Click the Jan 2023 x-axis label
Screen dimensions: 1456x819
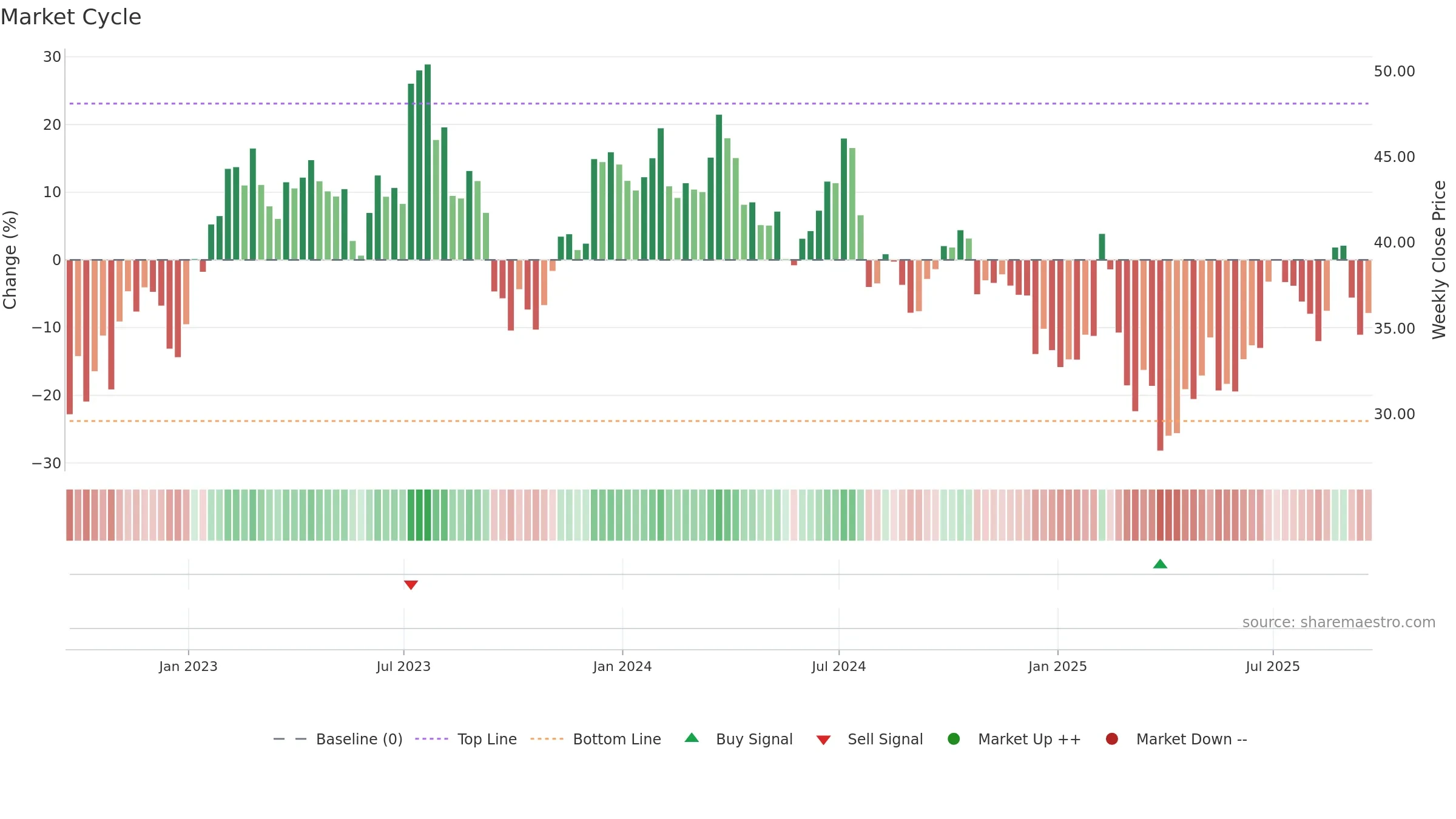[188, 667]
